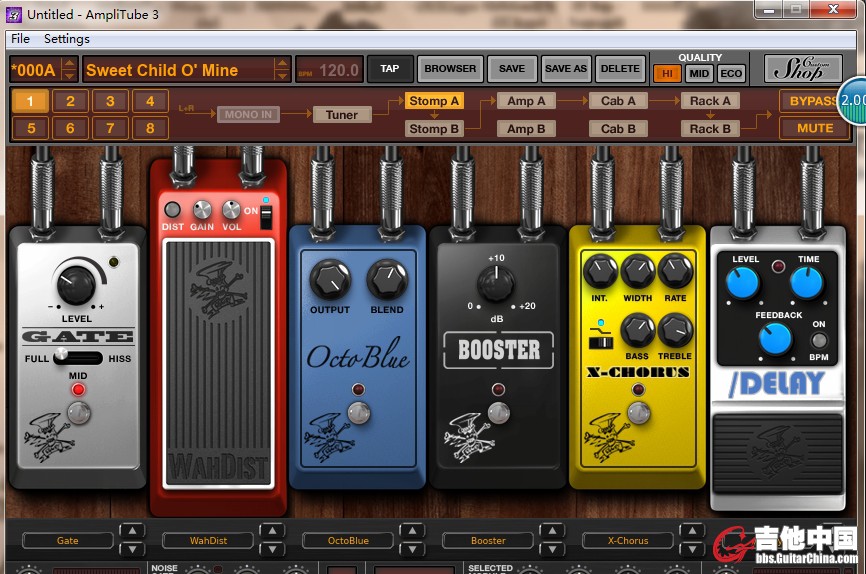866x574 pixels.
Task: Click the X-Chorus WIDTH knob
Action: pyautogui.click(x=638, y=271)
